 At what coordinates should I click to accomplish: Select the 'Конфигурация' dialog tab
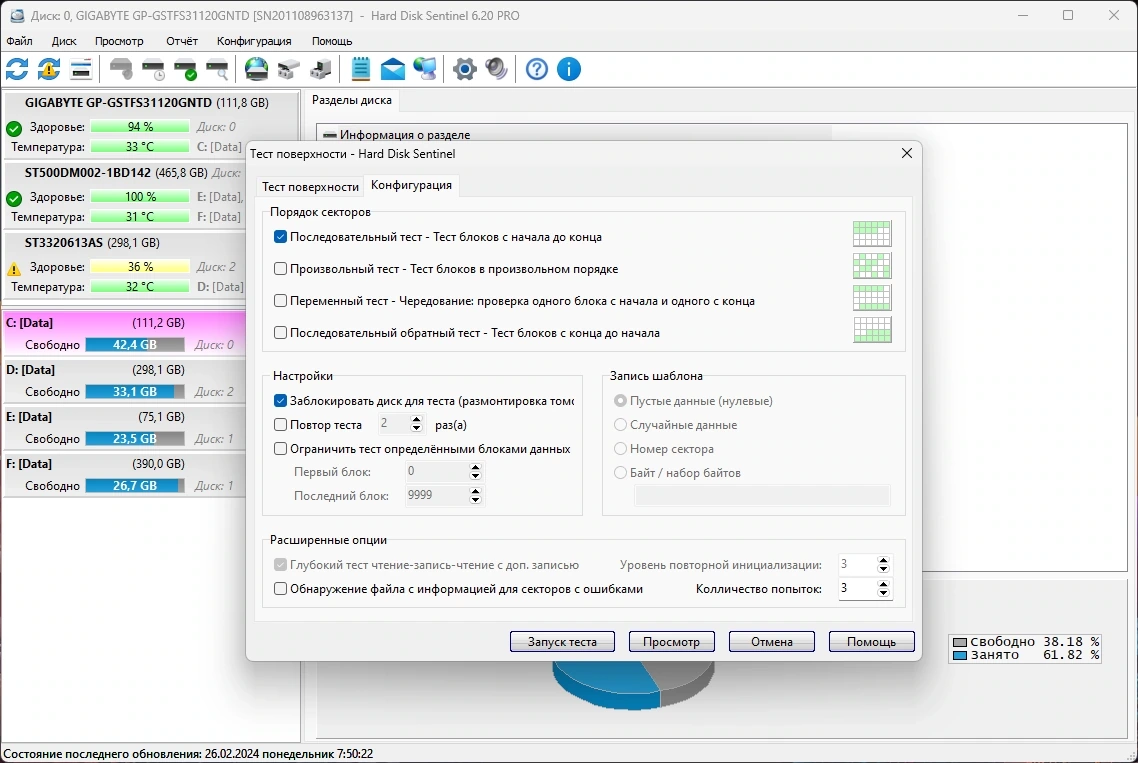pos(412,185)
